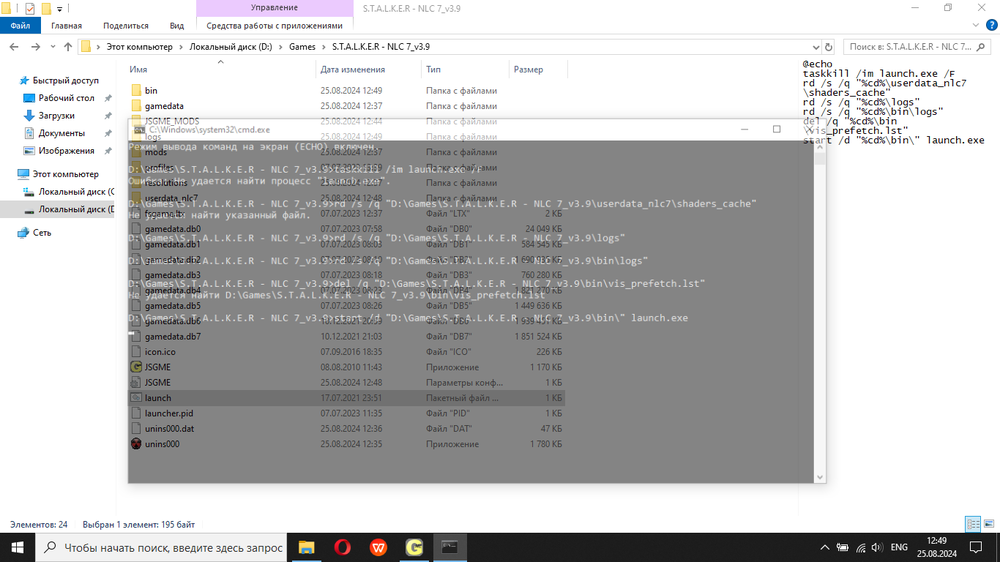This screenshot has height=562, width=1000.
Task: Click Этот компьютер in address breadcrumb
Action: (x=139, y=47)
